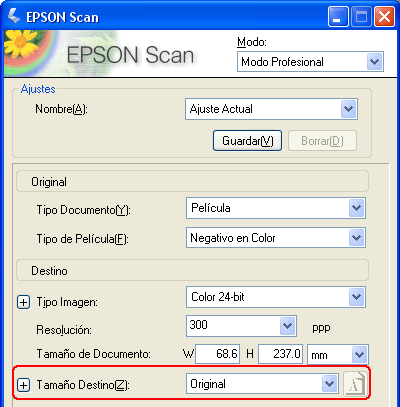Open the mm units dropdown
This screenshot has width=400, height=407.
tap(338, 354)
